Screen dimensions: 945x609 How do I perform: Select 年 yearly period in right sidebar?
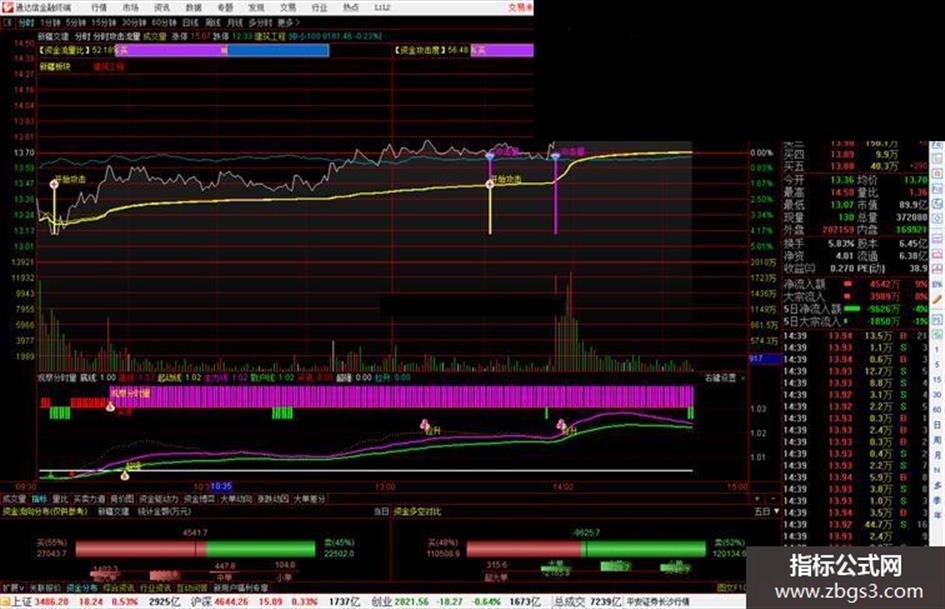(x=937, y=515)
